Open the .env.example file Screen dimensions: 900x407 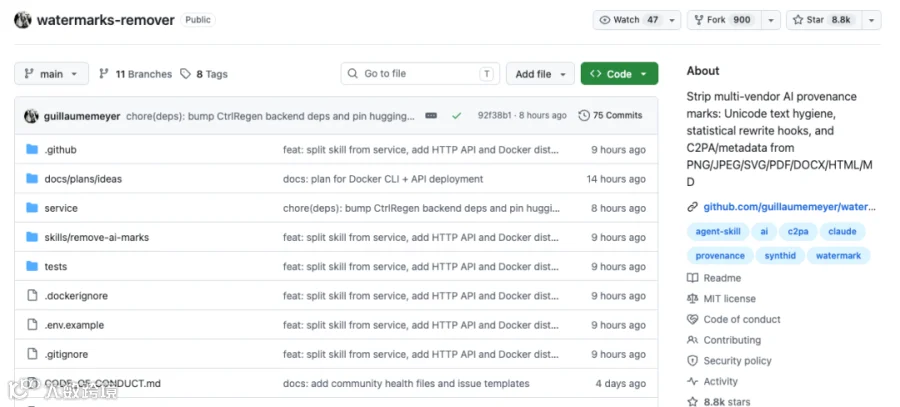point(74,325)
